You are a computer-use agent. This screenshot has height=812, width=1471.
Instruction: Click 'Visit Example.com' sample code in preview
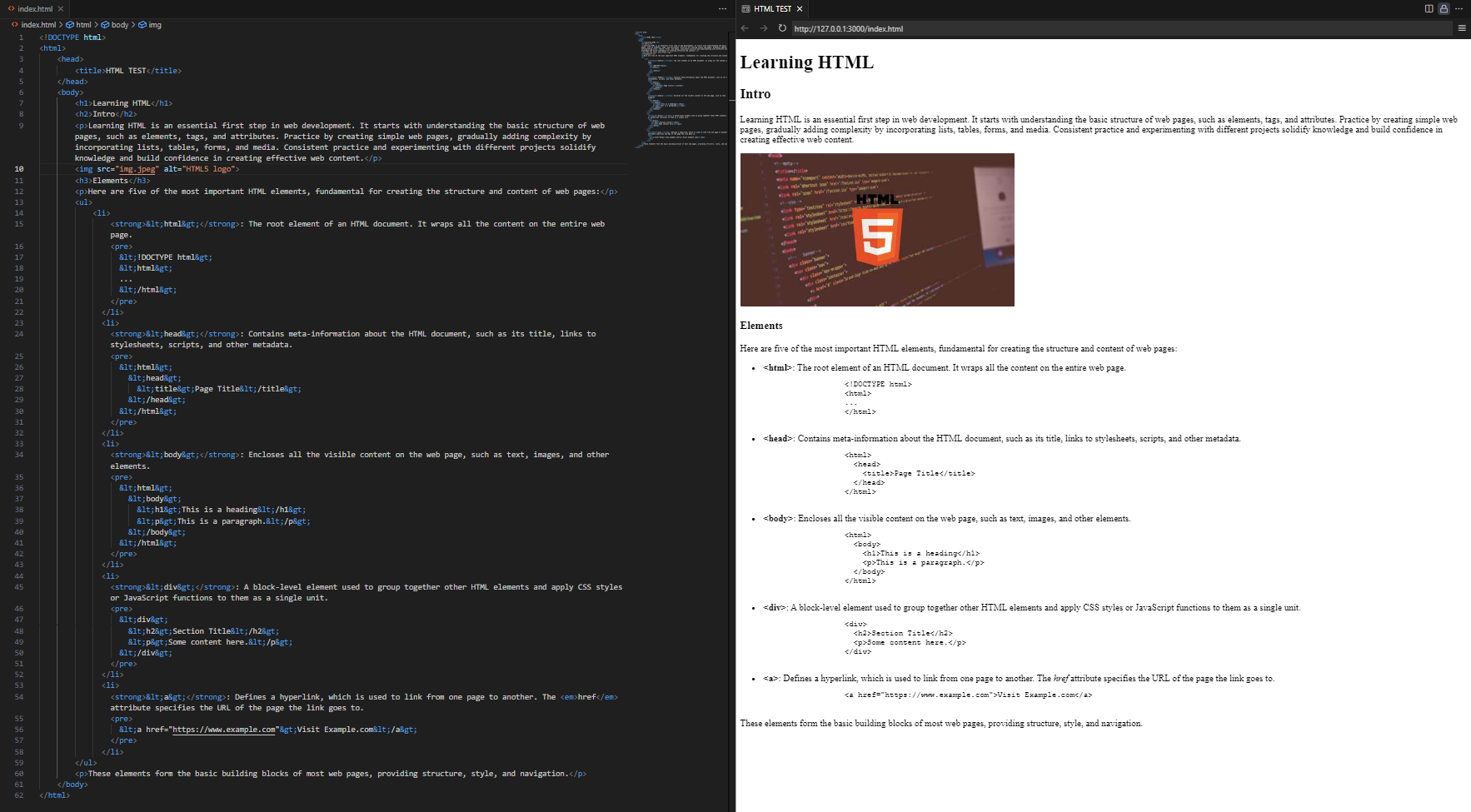(x=1030, y=695)
